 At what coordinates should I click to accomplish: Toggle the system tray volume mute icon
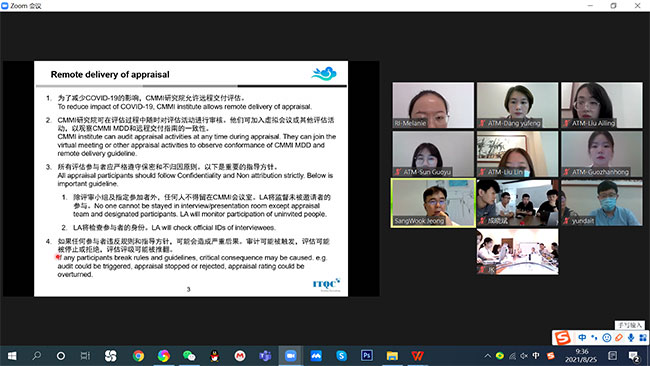pyautogui.click(x=524, y=356)
